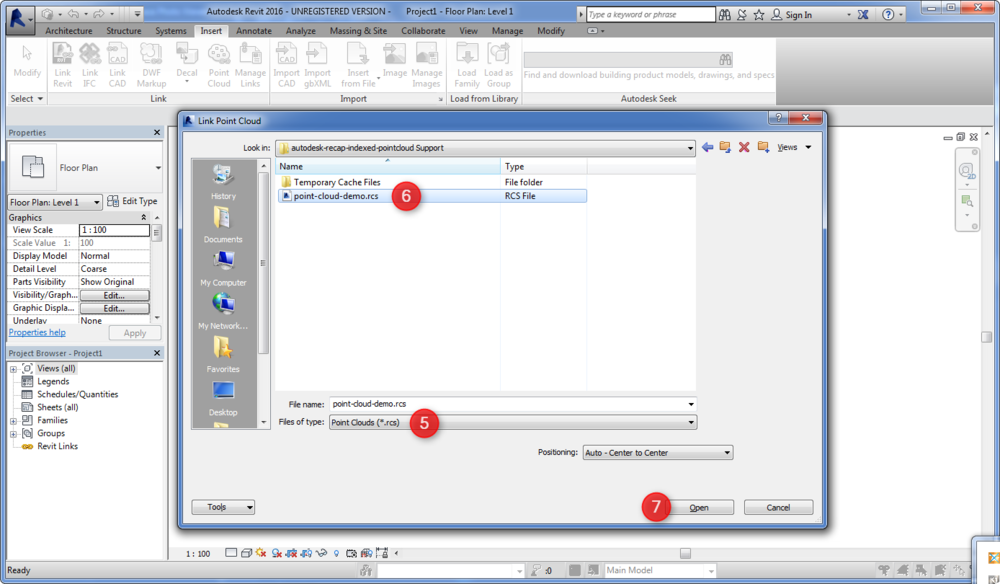
Task: Click the horizontal scrollbar thumb under the view
Action: [685, 553]
